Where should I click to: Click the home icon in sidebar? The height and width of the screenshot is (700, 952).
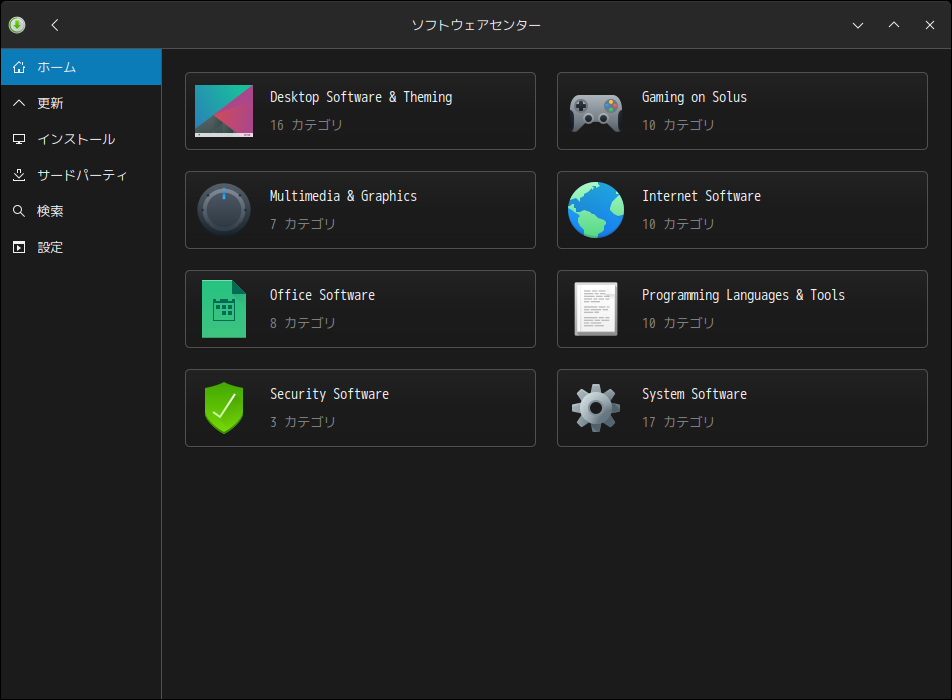pos(19,67)
